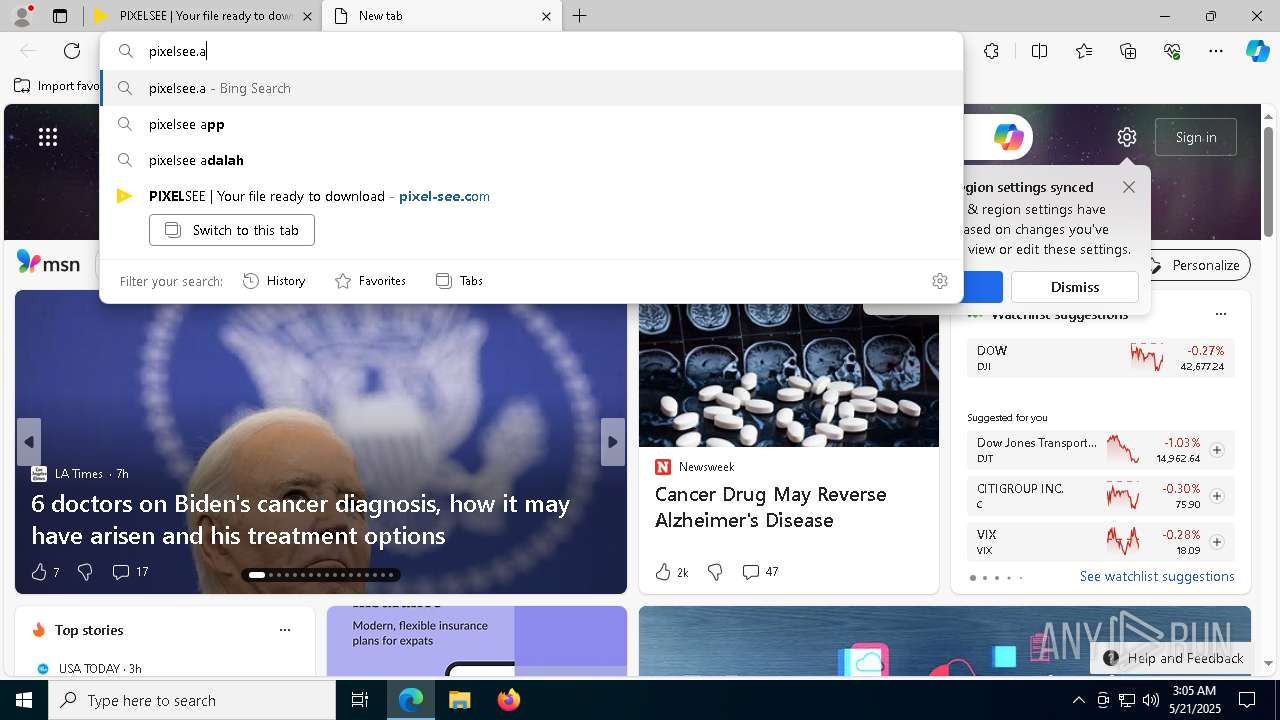1280x720 pixels.
Task: Open address bar search settings gear
Action: 940,281
